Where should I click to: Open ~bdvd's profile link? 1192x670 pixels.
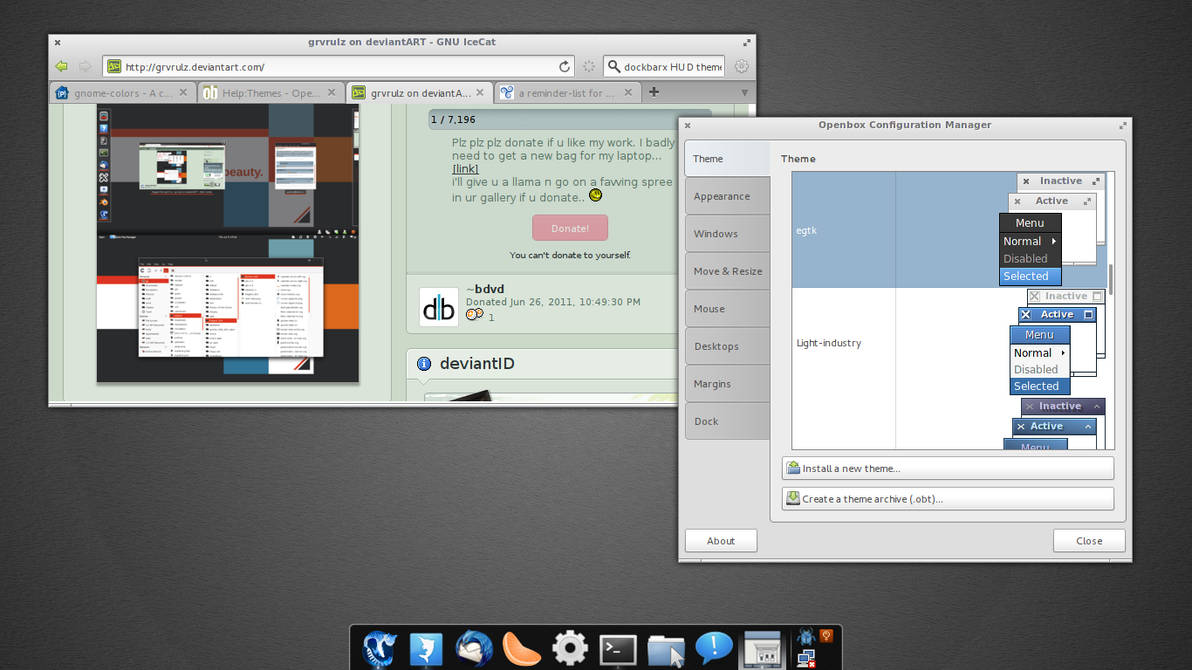click(486, 288)
